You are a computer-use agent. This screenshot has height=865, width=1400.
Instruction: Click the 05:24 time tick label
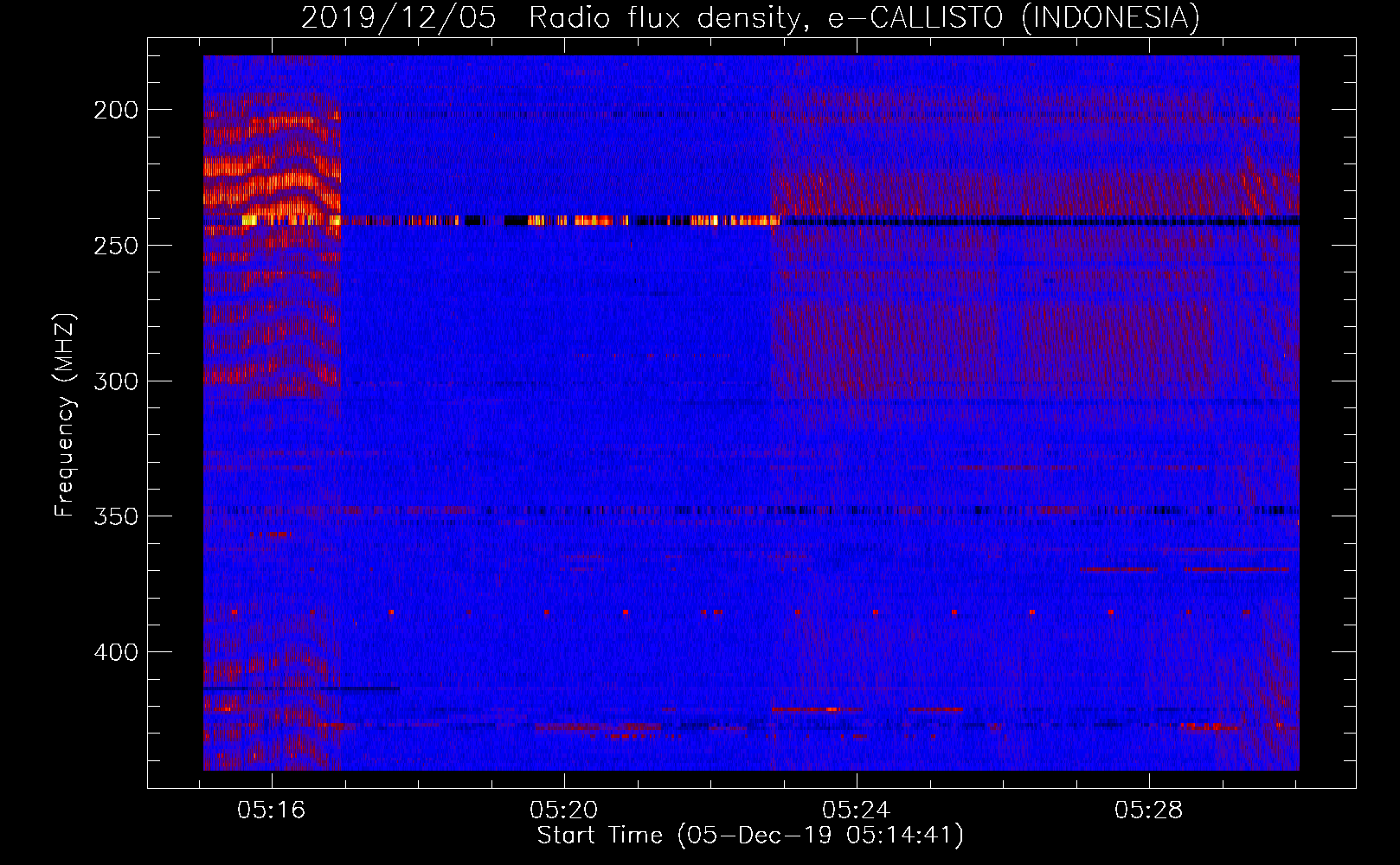point(857,811)
